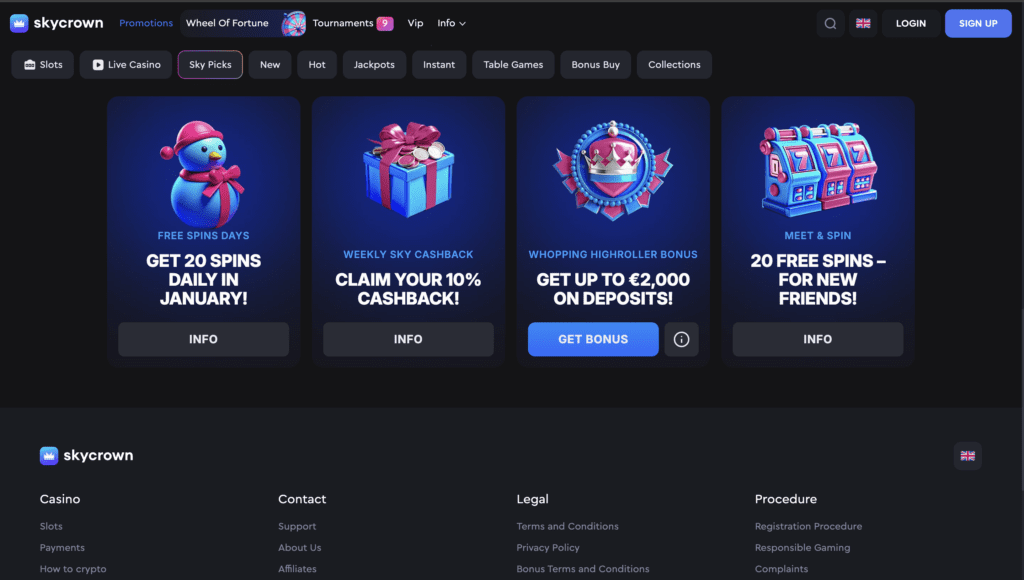Click the Wheel Of Fortune wheel icon
Screen dimensions: 1024x580
click(293, 24)
